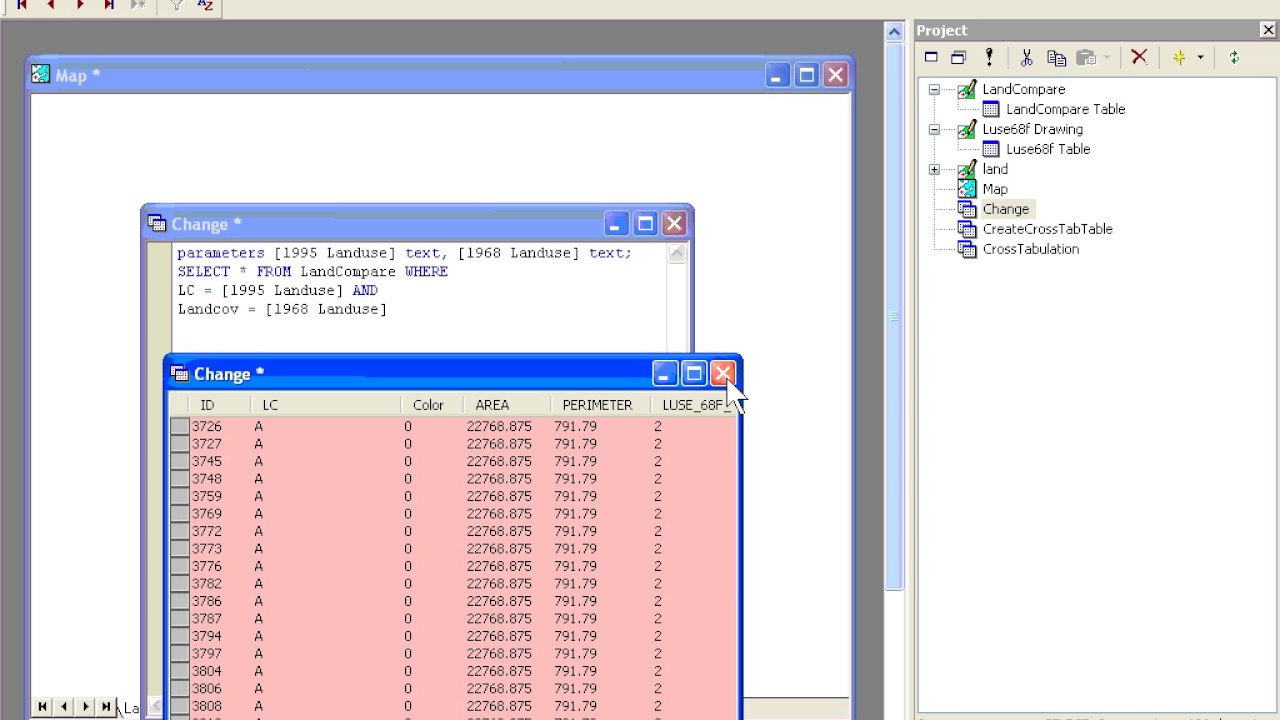This screenshot has width=1280, height=720.
Task: Collapse the LandCompare tree node
Action: (x=934, y=89)
